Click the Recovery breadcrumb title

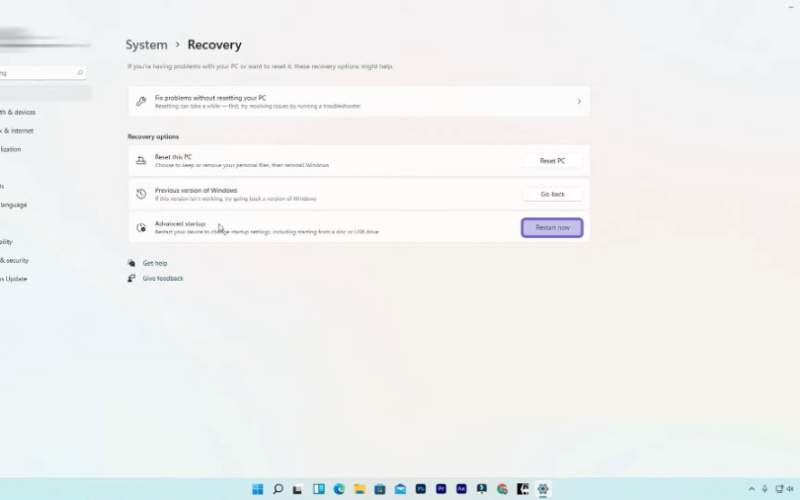click(214, 45)
